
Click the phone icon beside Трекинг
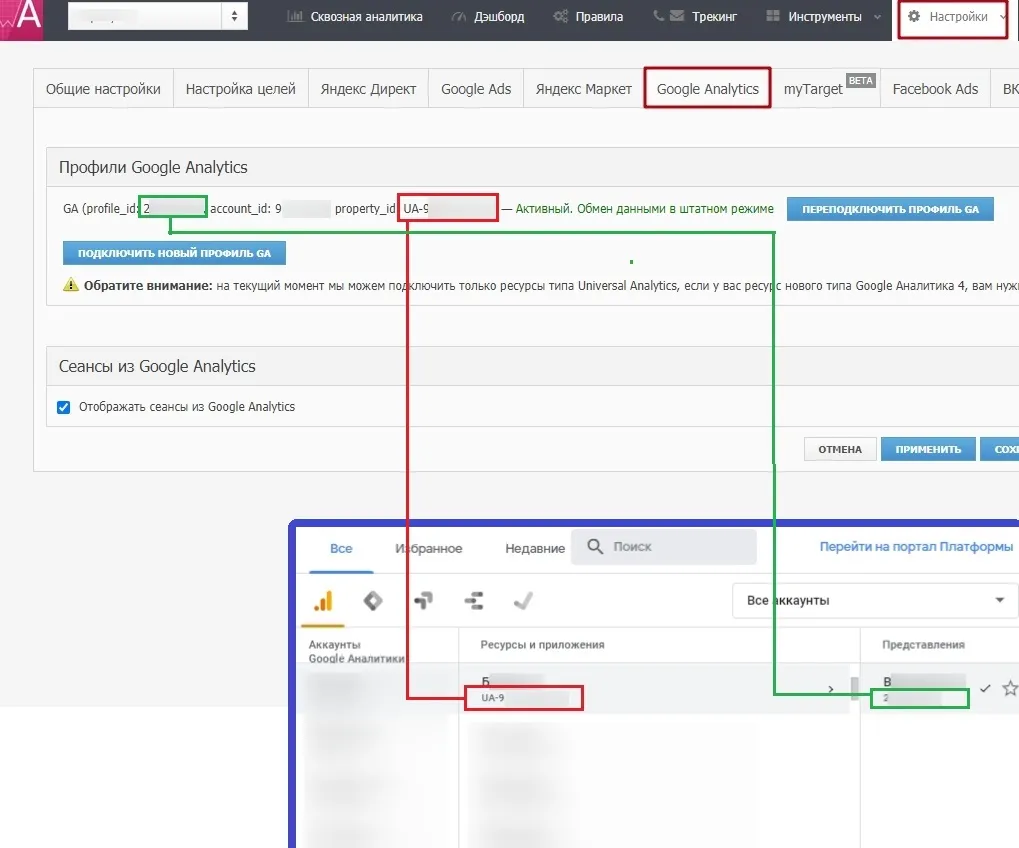pyautogui.click(x=659, y=15)
